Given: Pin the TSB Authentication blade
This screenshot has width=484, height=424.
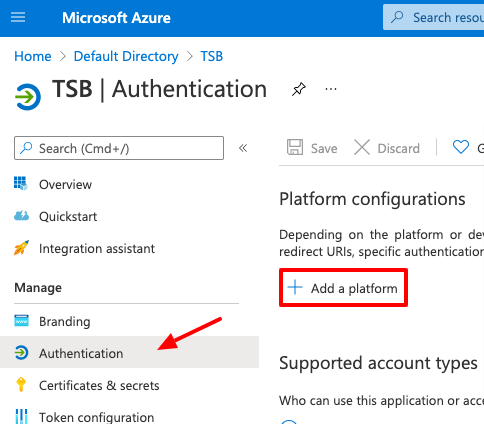Looking at the screenshot, I should pyautogui.click(x=299, y=89).
